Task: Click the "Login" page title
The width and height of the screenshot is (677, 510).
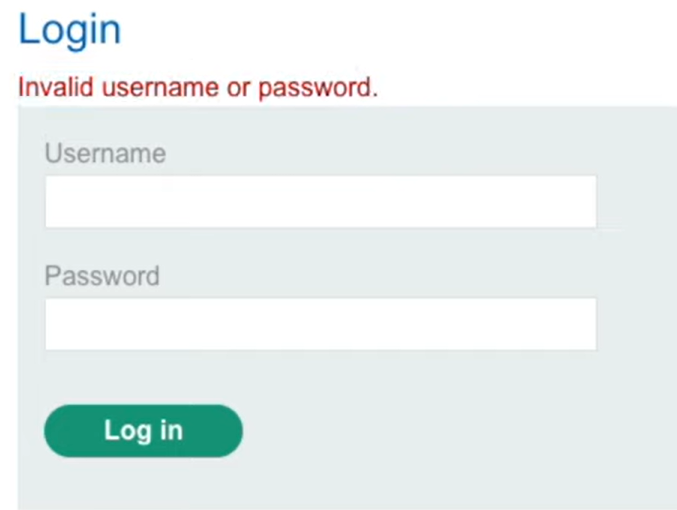Action: 69,29
